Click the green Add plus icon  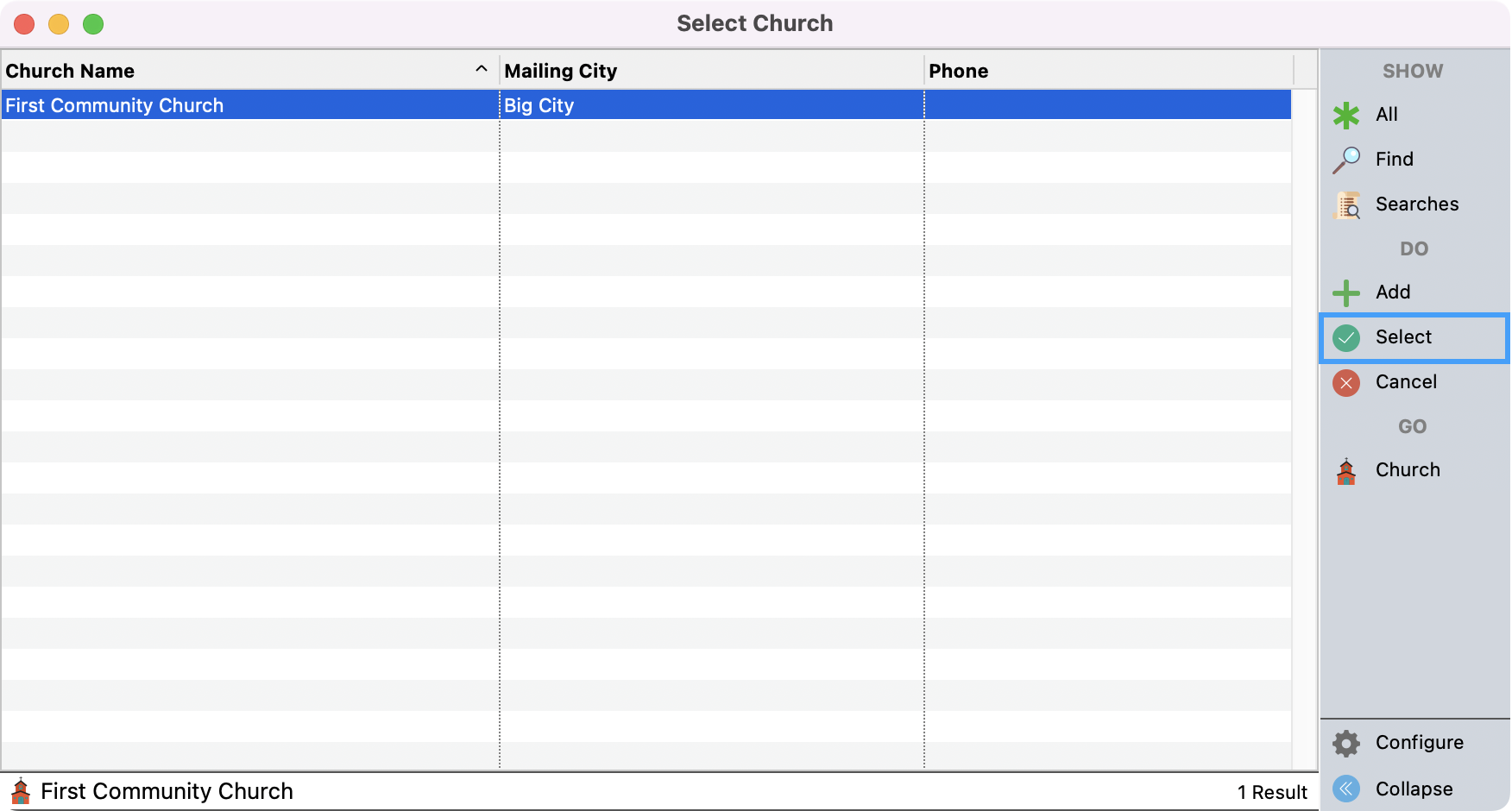coord(1346,292)
